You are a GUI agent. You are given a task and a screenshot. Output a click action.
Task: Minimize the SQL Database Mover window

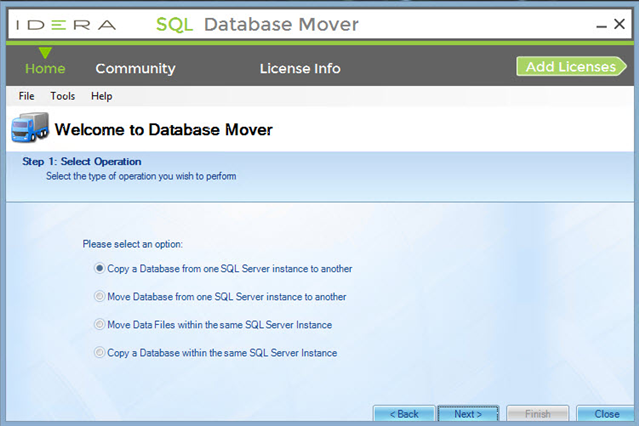601,26
